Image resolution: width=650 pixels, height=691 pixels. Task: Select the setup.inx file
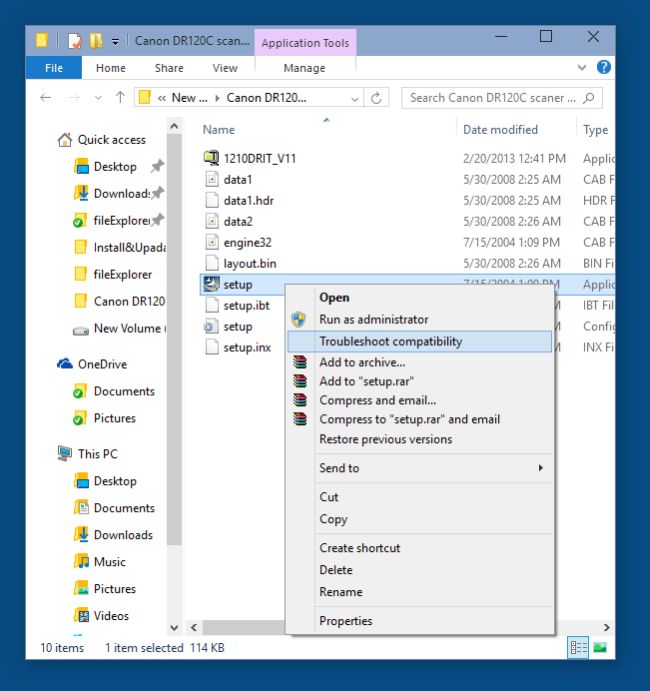click(247, 347)
